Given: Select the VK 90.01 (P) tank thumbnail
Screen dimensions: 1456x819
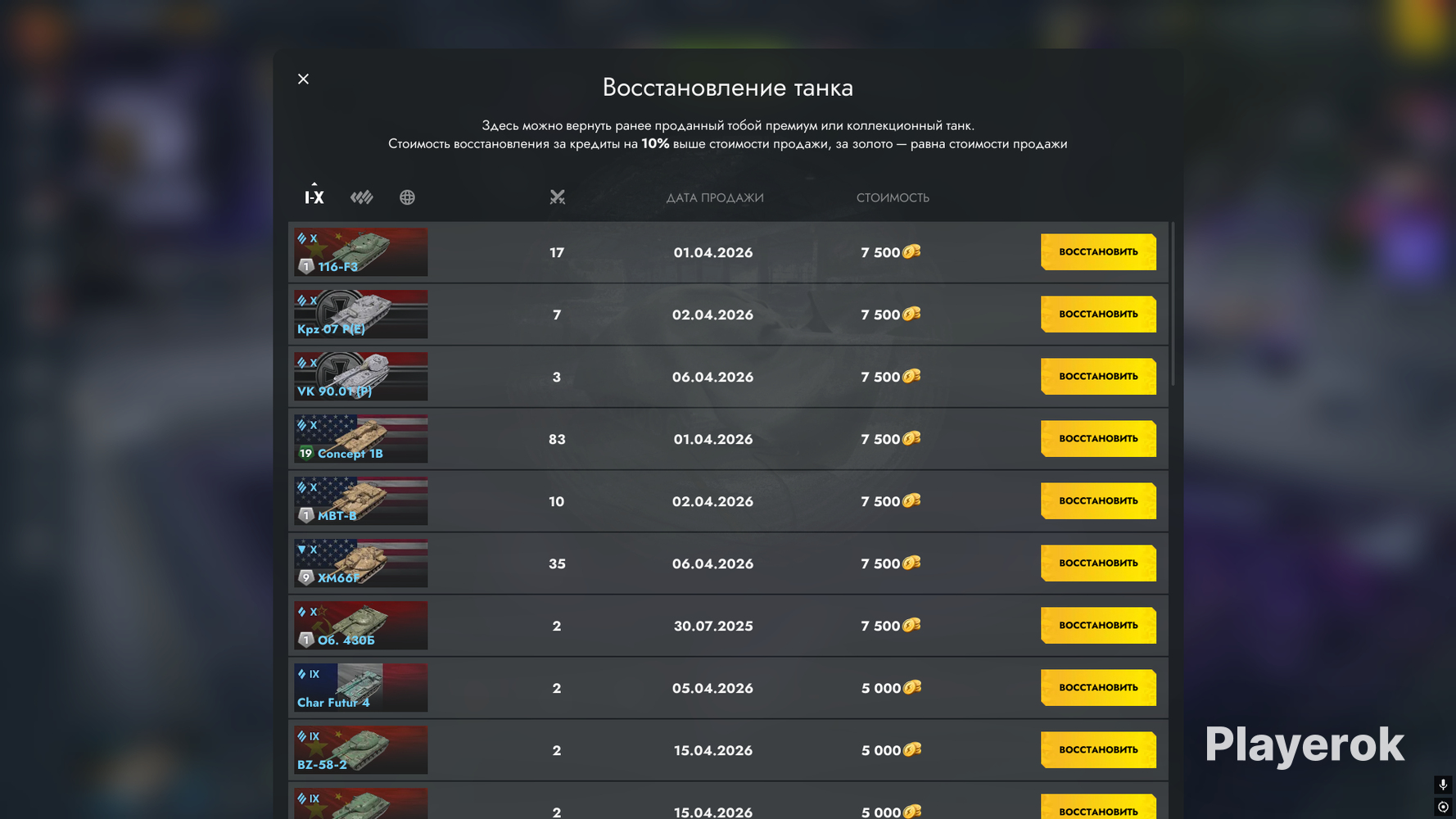Looking at the screenshot, I should 361,377.
